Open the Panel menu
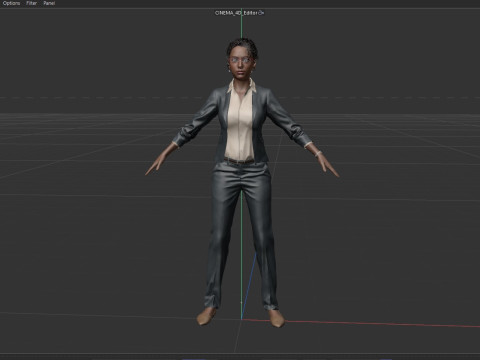Screen dimensions: 480x360 click(x=49, y=3)
